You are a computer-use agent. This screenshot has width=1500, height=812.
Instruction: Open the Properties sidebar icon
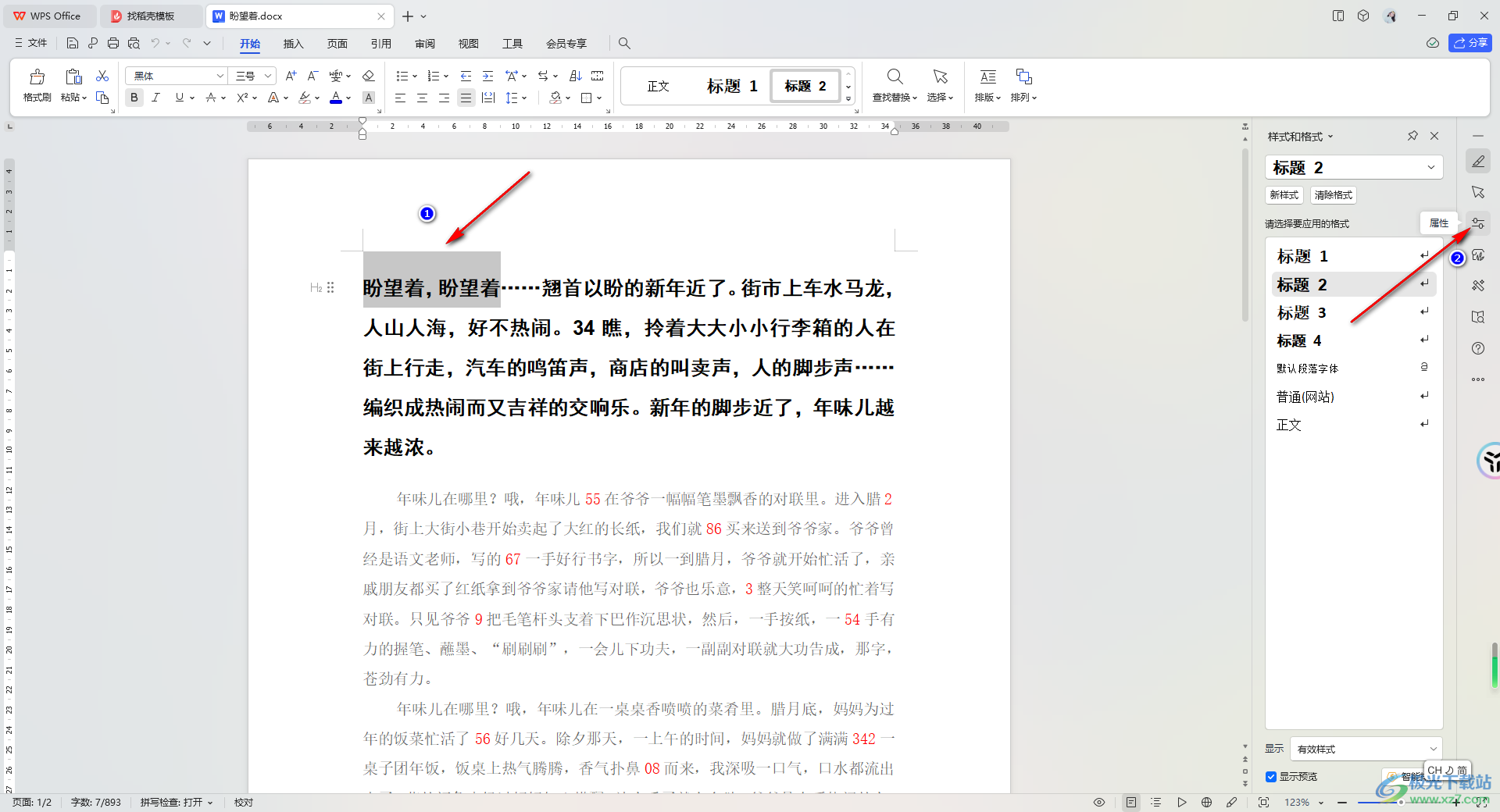tap(1478, 223)
